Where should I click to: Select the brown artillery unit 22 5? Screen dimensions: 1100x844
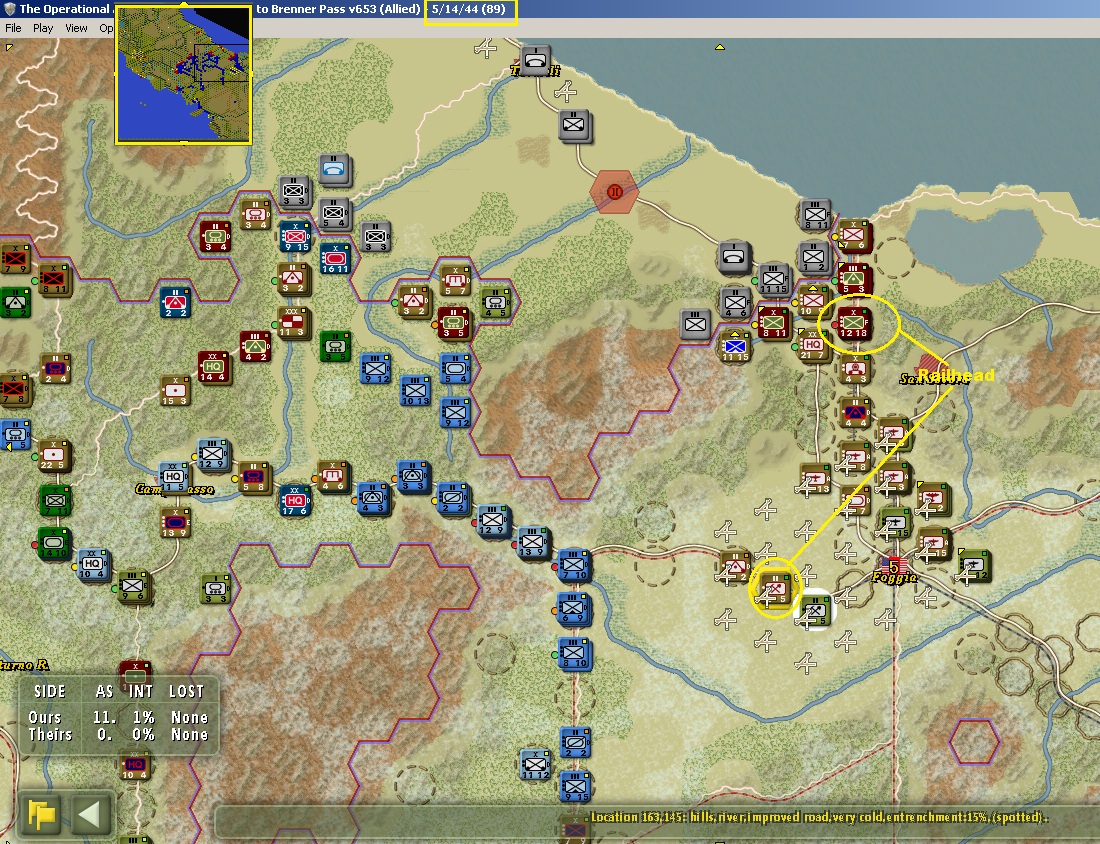tap(53, 455)
